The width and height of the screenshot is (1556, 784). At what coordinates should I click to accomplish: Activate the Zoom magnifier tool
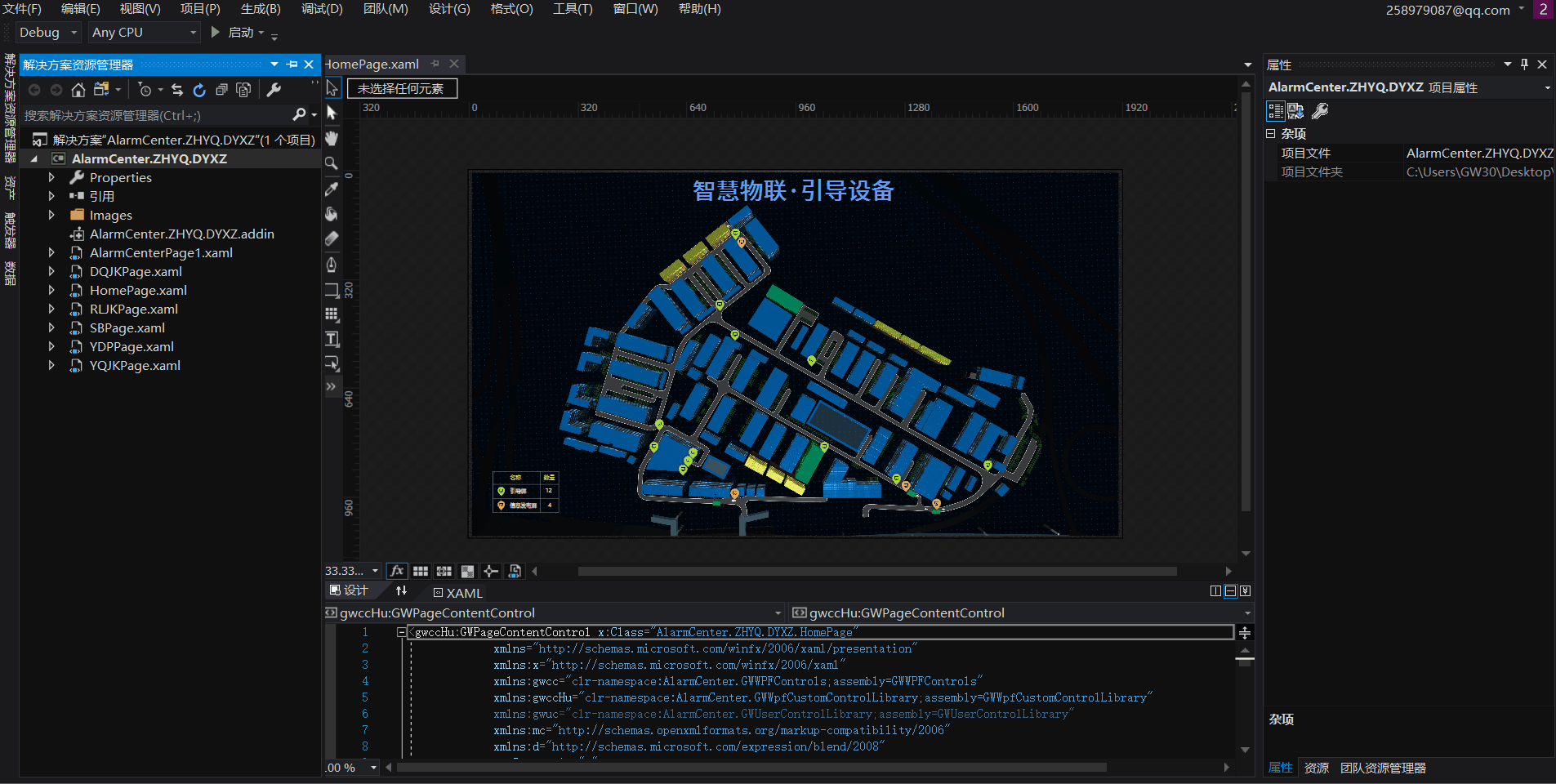click(332, 163)
